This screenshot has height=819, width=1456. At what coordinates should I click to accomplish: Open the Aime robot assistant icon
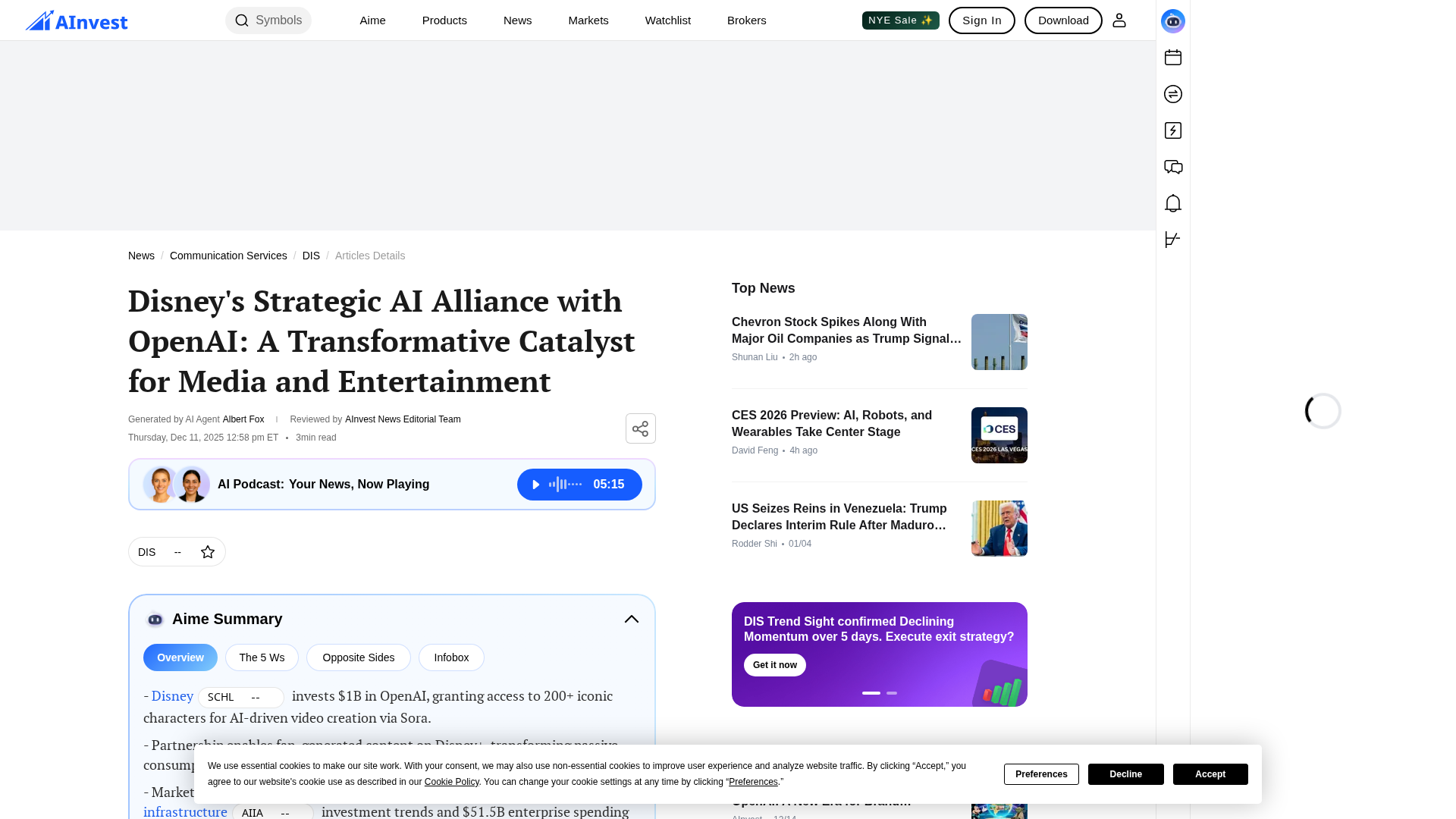(x=1172, y=21)
